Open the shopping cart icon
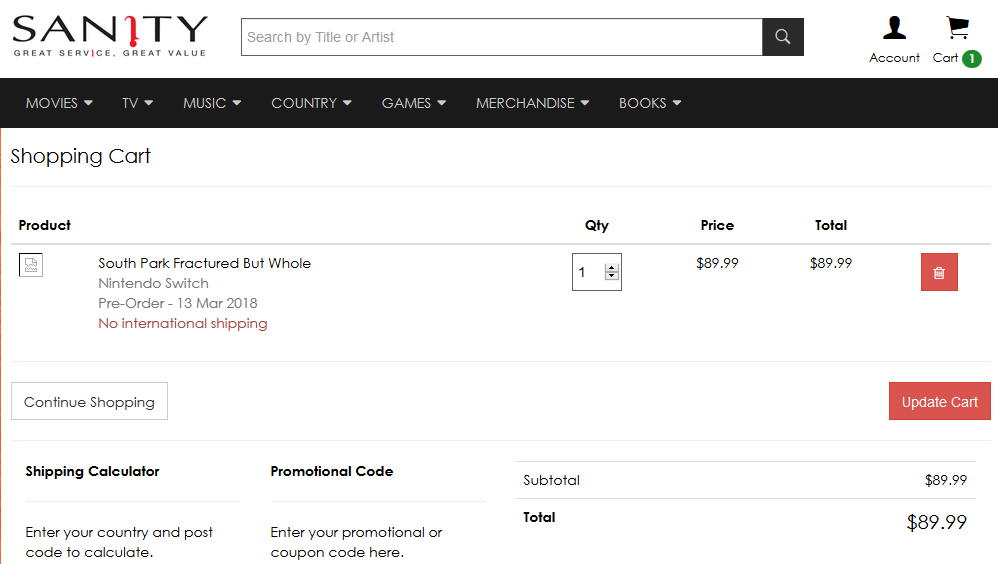998x564 pixels. point(957,28)
